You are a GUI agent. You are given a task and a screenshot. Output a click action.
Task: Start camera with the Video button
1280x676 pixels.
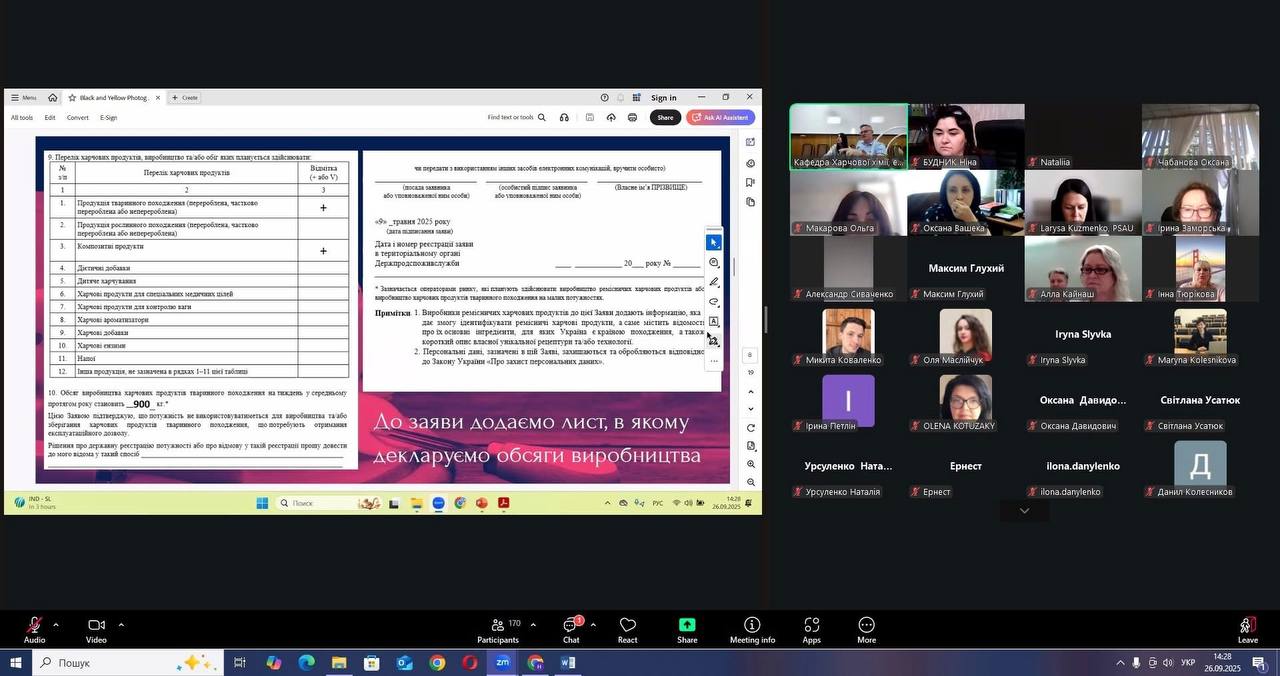click(x=96, y=629)
